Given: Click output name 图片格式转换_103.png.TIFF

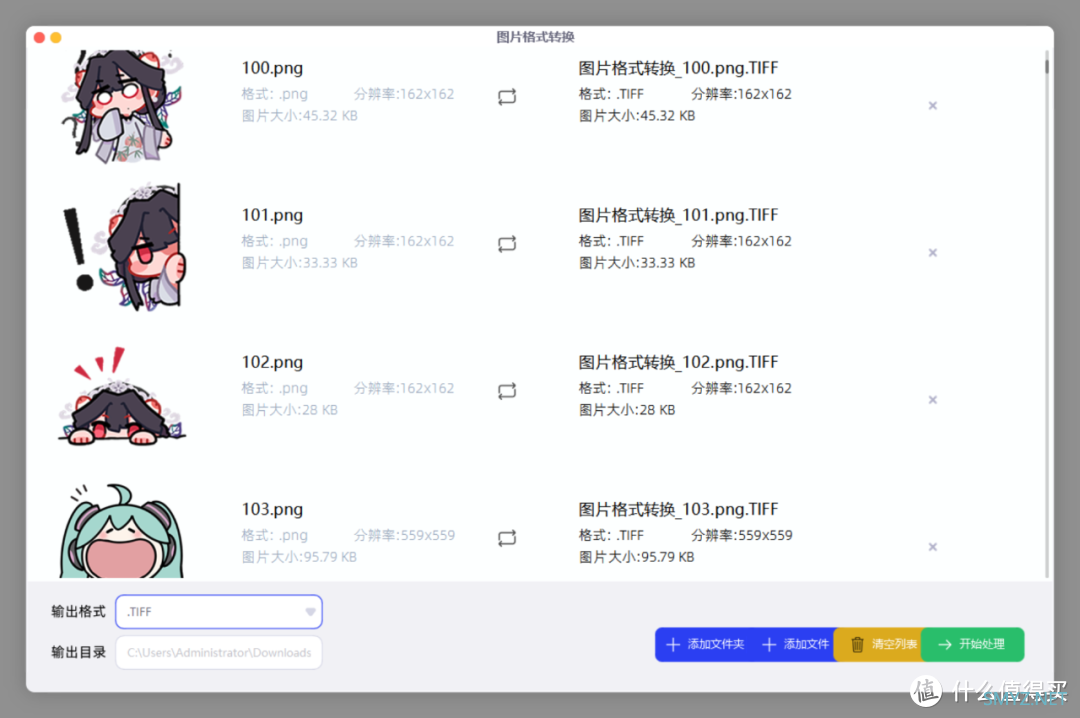Looking at the screenshot, I should (678, 510).
